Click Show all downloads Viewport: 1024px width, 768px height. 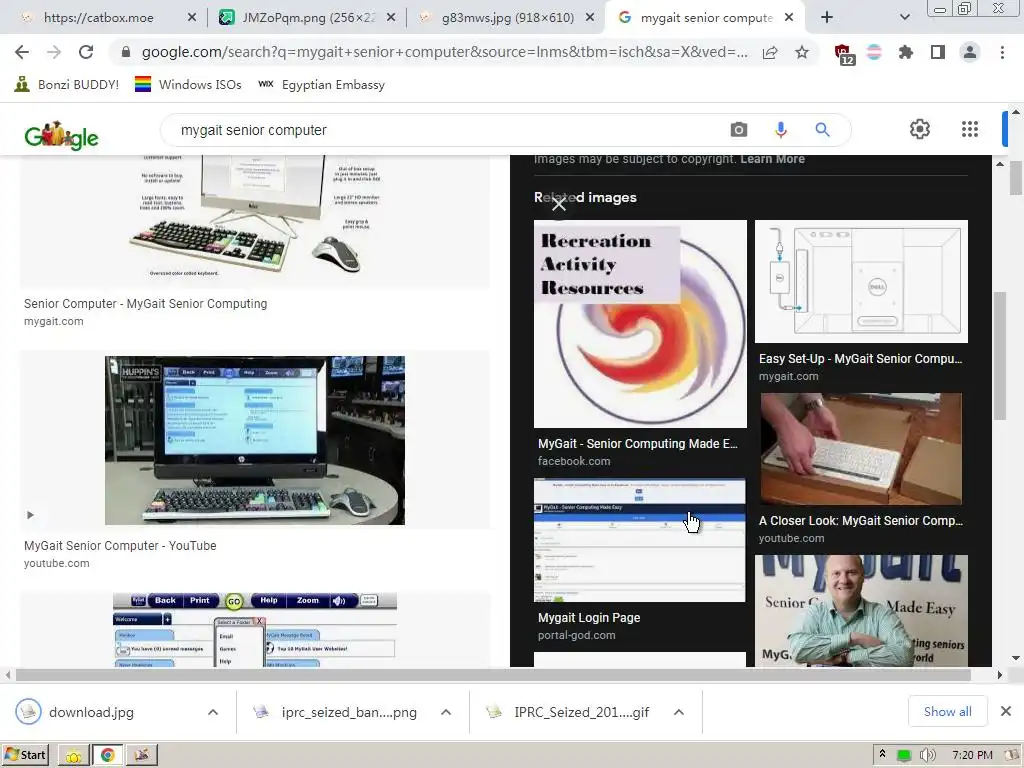click(x=947, y=712)
